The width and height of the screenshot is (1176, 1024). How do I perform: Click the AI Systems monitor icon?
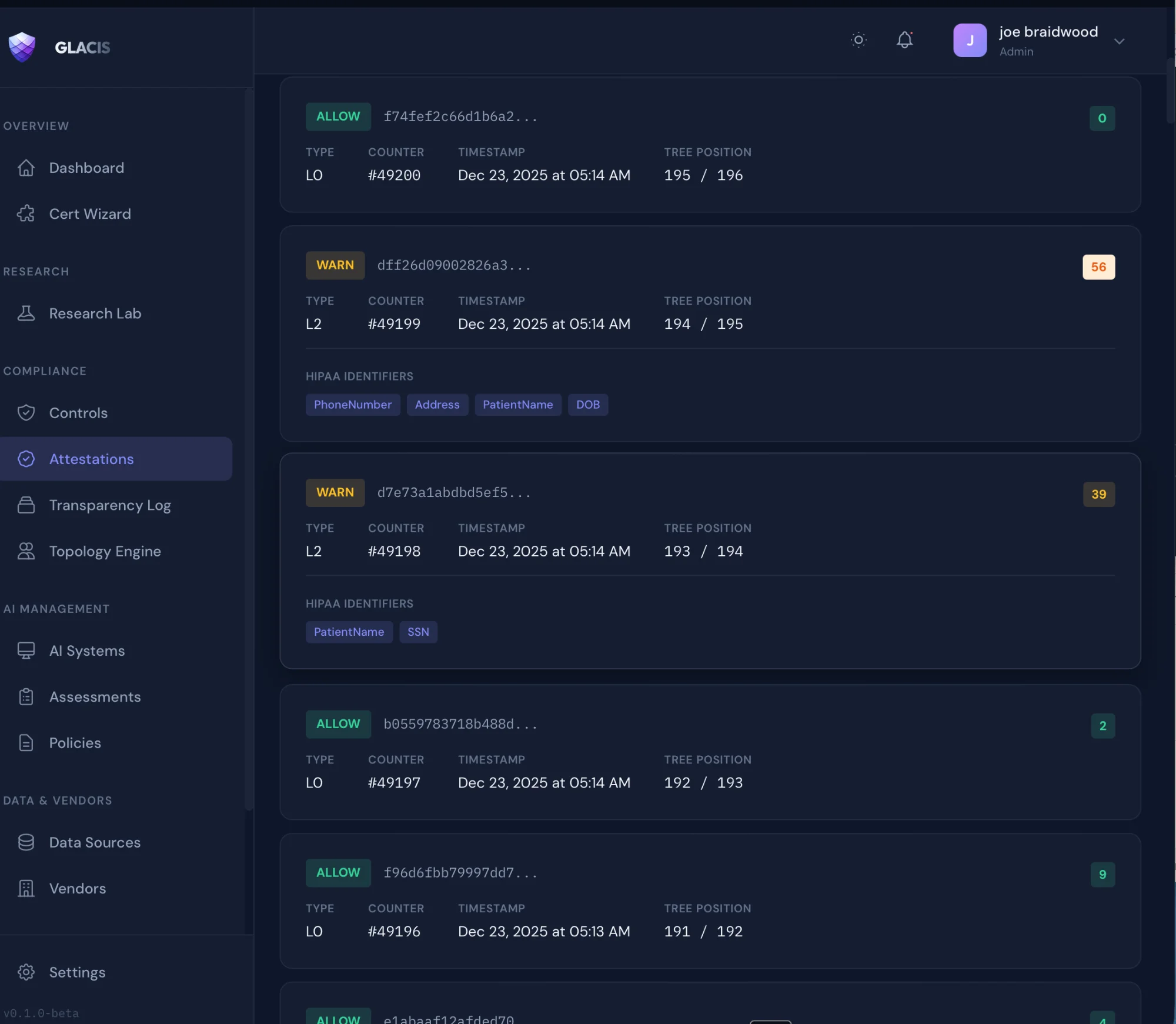tap(26, 651)
